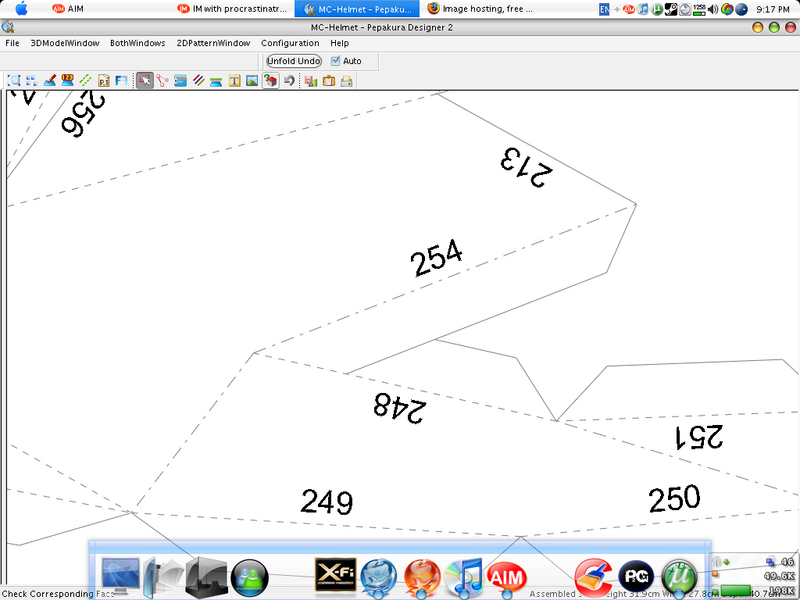800x600 pixels.
Task: Open the PCG icon in the dock
Action: [636, 577]
